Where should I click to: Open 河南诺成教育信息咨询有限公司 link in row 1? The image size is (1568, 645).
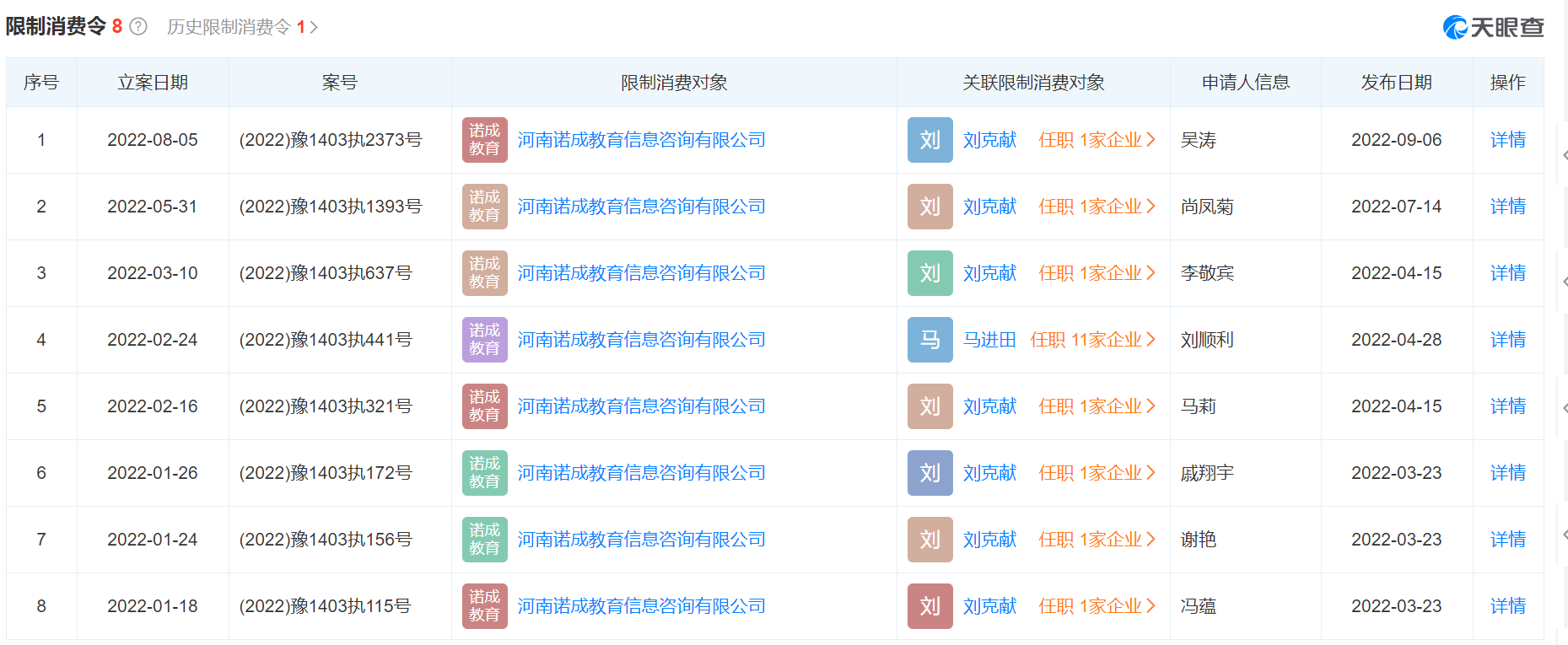(642, 140)
